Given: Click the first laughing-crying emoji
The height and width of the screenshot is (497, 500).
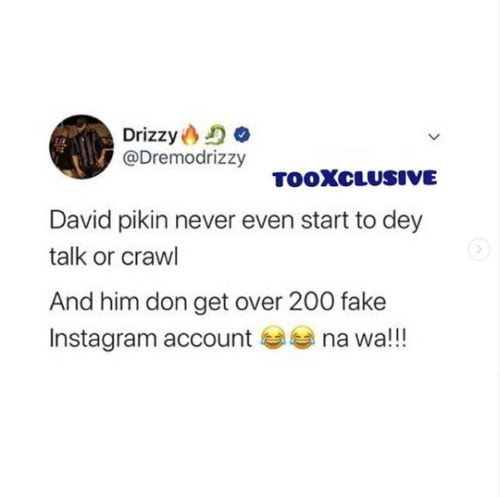Looking at the screenshot, I should pos(273,339).
